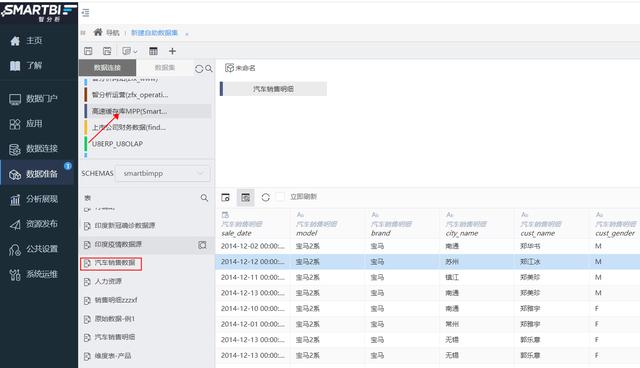640x368 pixels.
Task: Click the home icon in the breadcrumb
Action: (x=98, y=32)
